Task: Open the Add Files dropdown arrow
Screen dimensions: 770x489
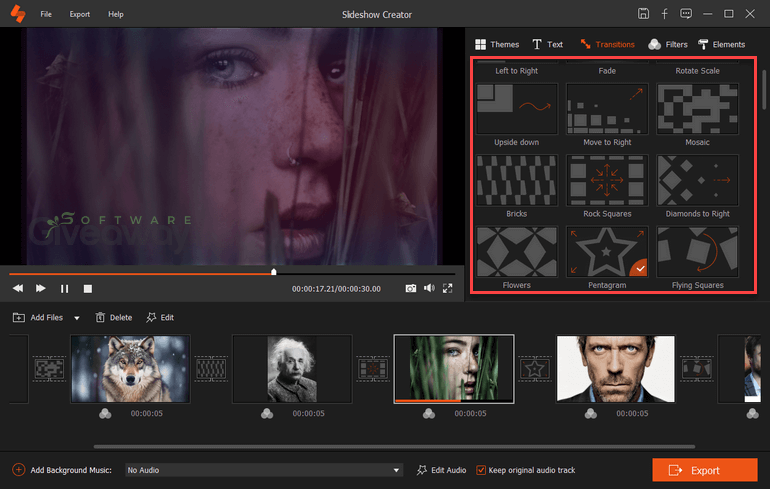Action: coord(77,318)
